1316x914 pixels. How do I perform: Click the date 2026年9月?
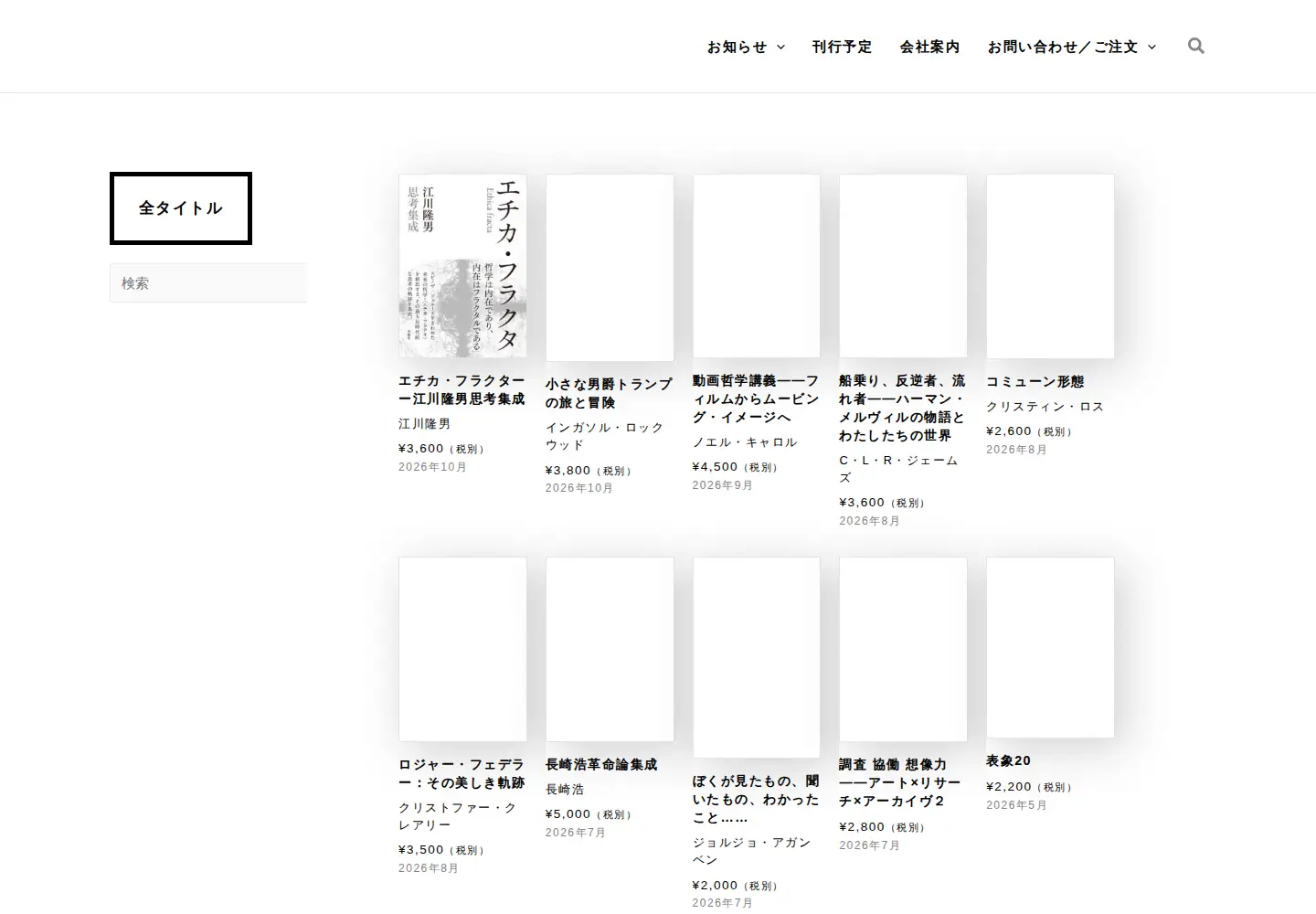click(723, 485)
